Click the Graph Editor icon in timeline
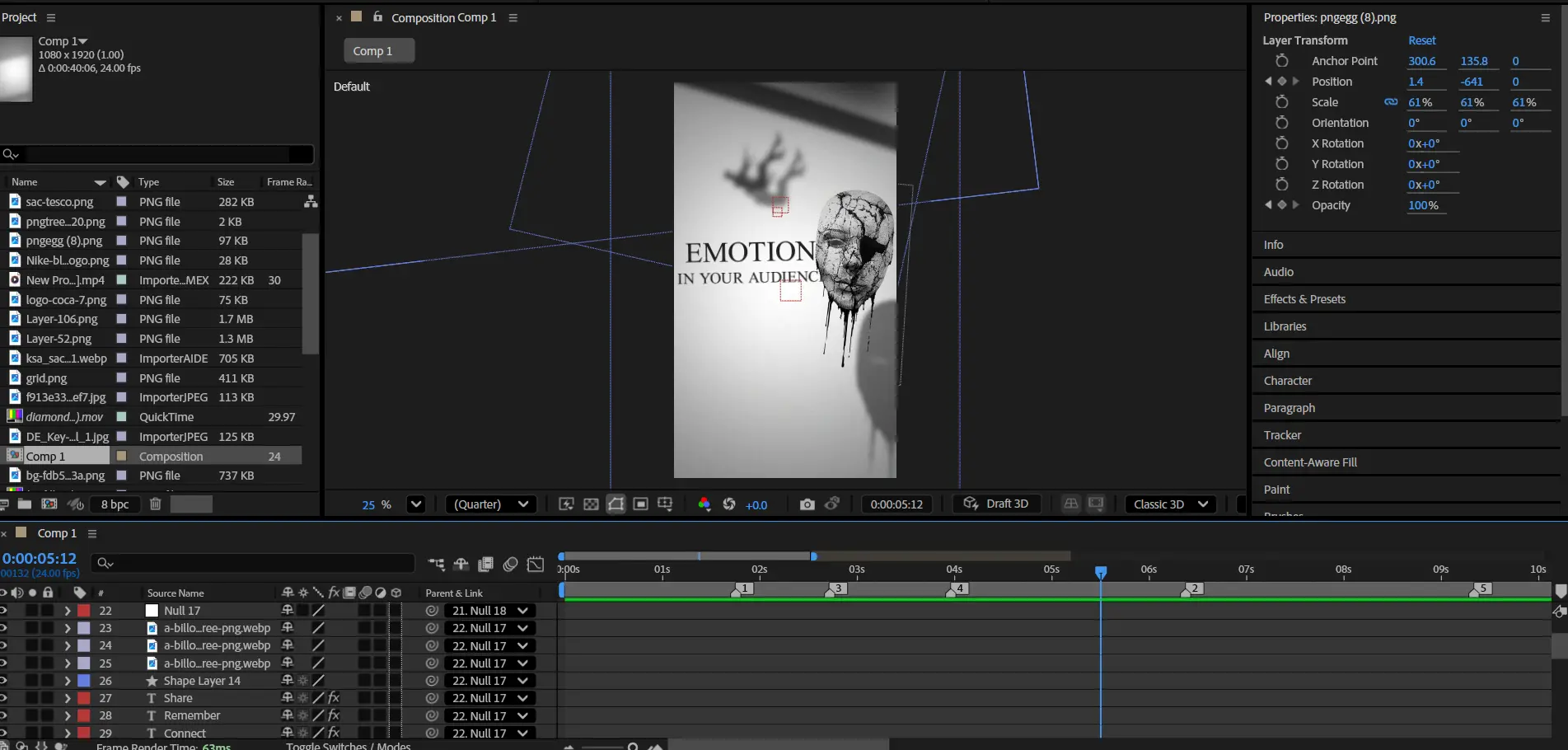Screen dimensions: 1568x750 coord(536,565)
